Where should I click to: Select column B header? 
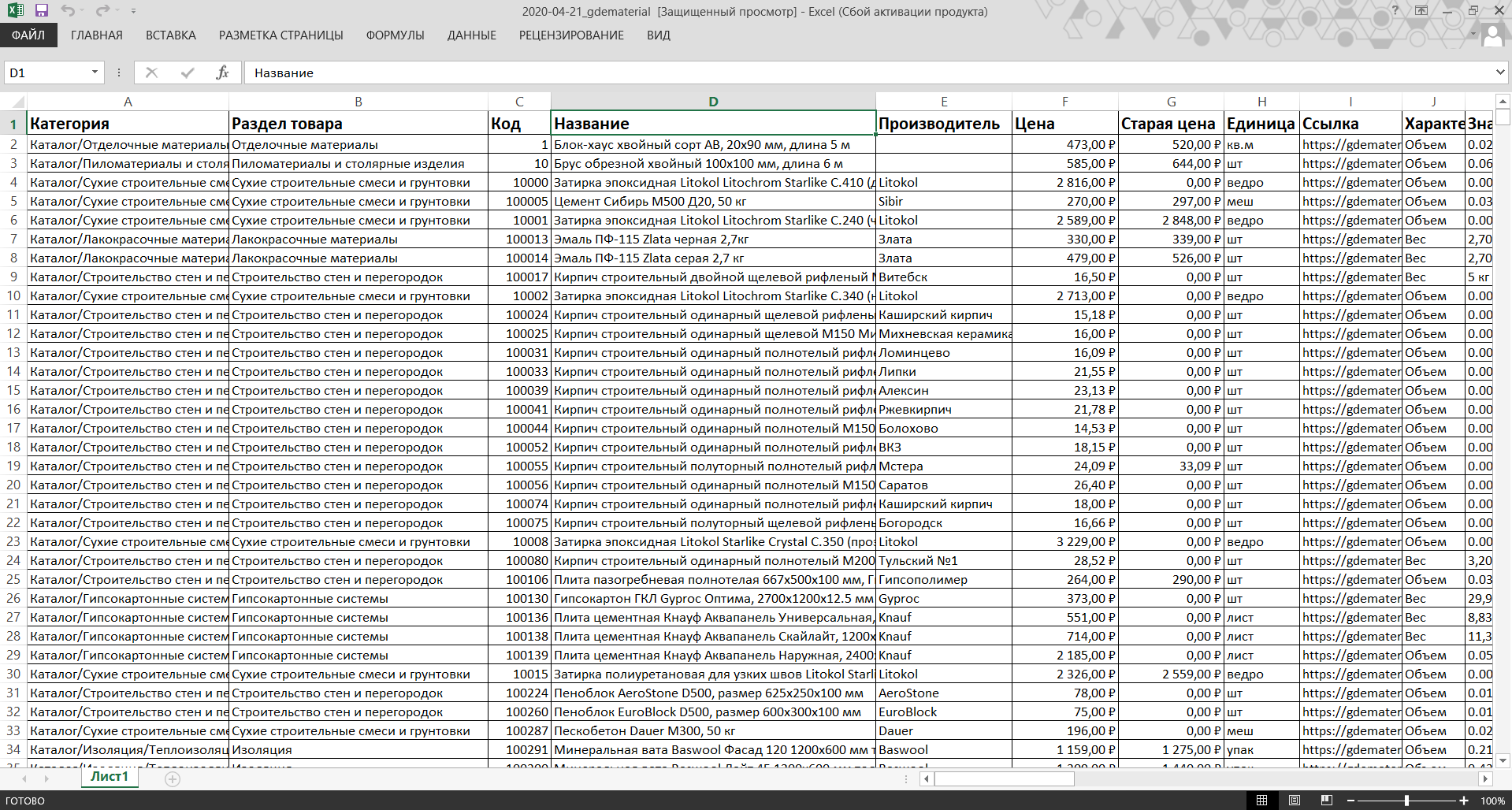point(358,102)
